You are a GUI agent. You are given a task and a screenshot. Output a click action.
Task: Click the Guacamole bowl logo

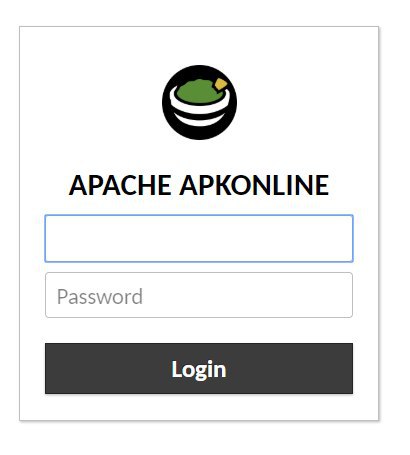click(199, 102)
